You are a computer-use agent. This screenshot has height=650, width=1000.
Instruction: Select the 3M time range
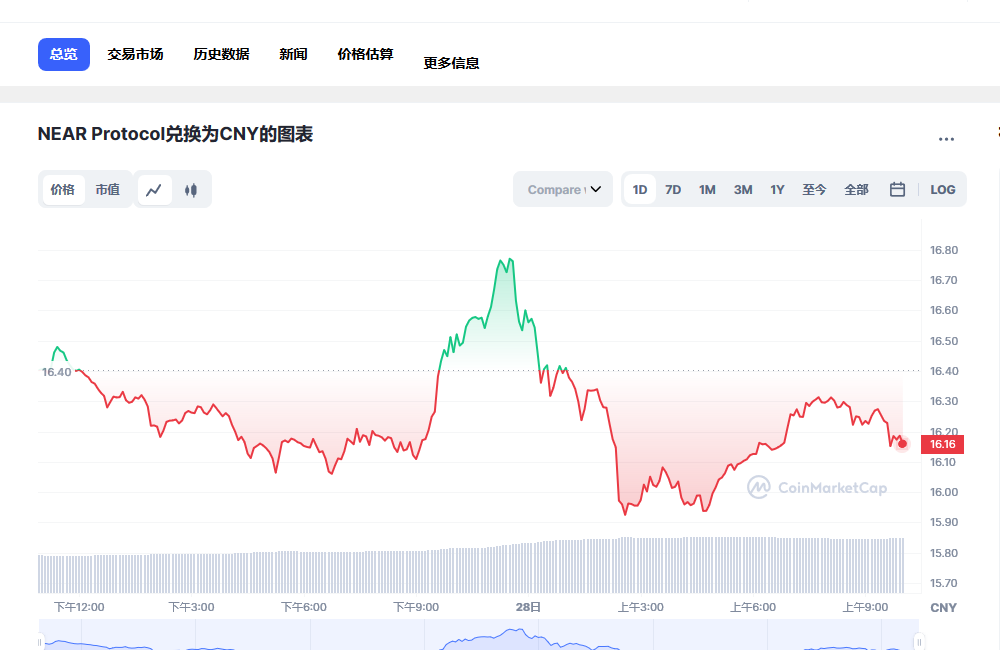click(743, 189)
